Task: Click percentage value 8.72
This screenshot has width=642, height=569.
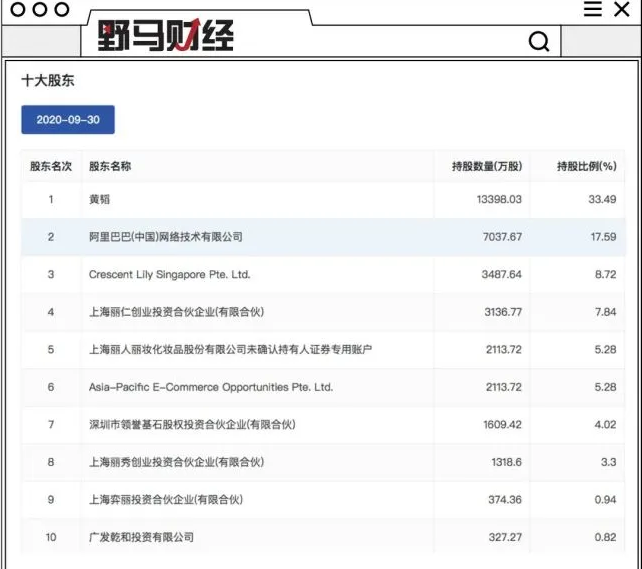Action: pos(606,274)
